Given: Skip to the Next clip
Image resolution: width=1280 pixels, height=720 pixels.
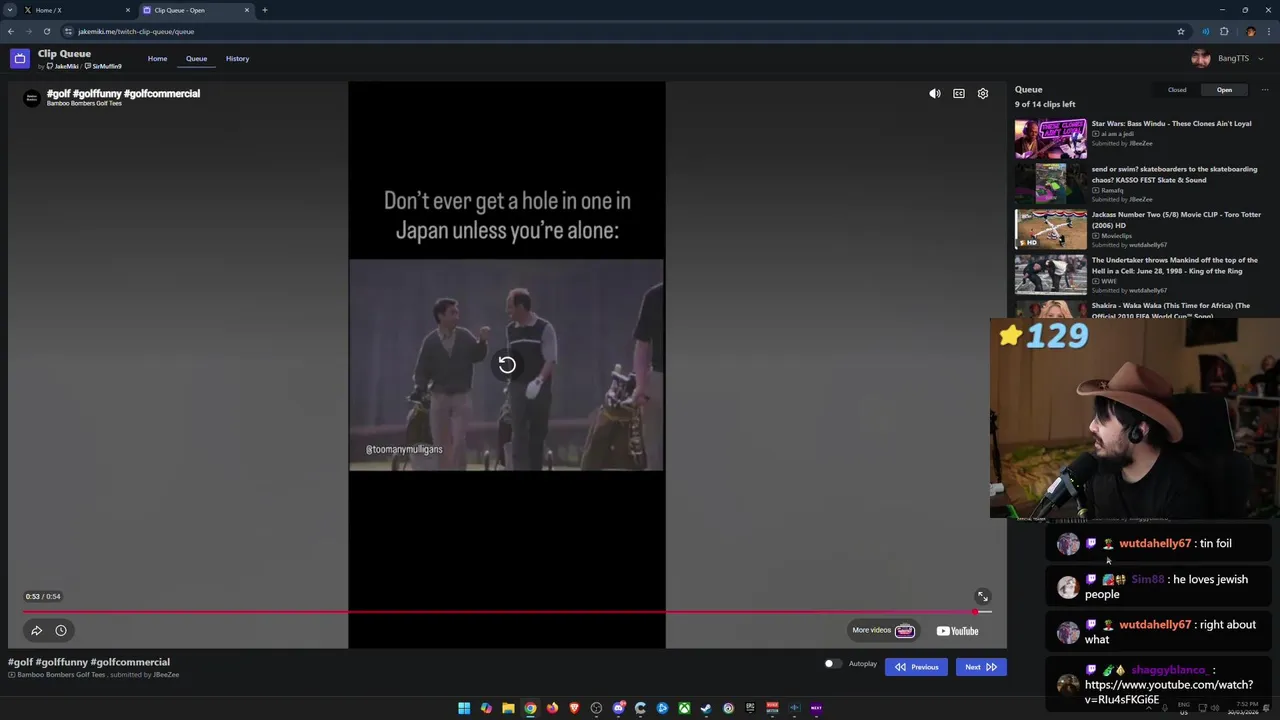Looking at the screenshot, I should pos(981,667).
